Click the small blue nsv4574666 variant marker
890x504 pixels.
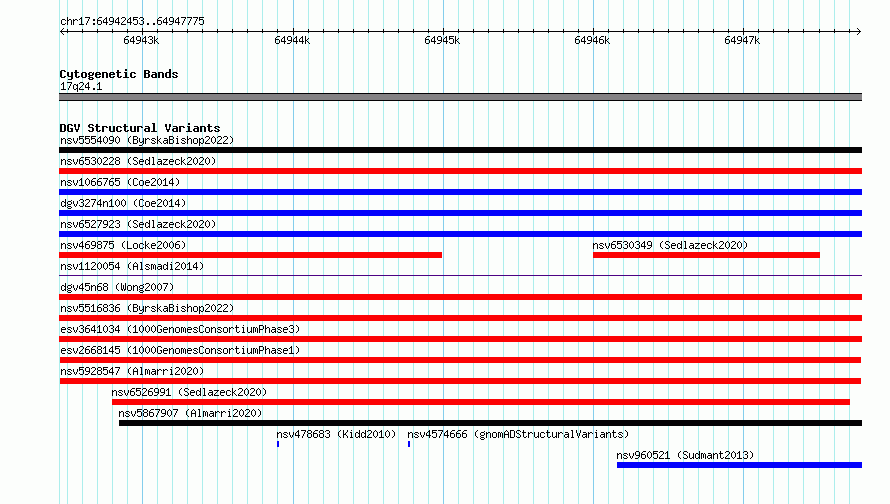(409, 444)
